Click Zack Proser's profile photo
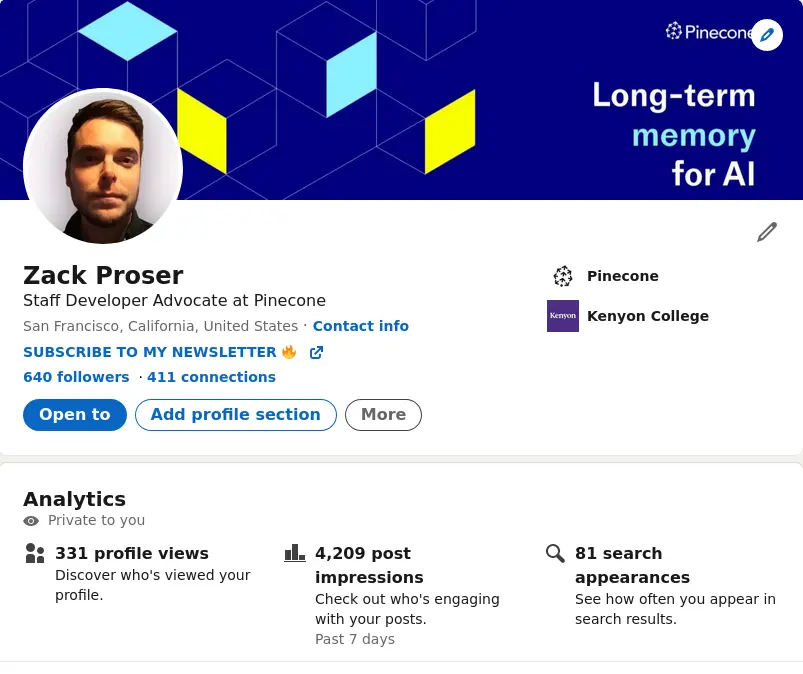The image size is (803, 674). click(103, 167)
